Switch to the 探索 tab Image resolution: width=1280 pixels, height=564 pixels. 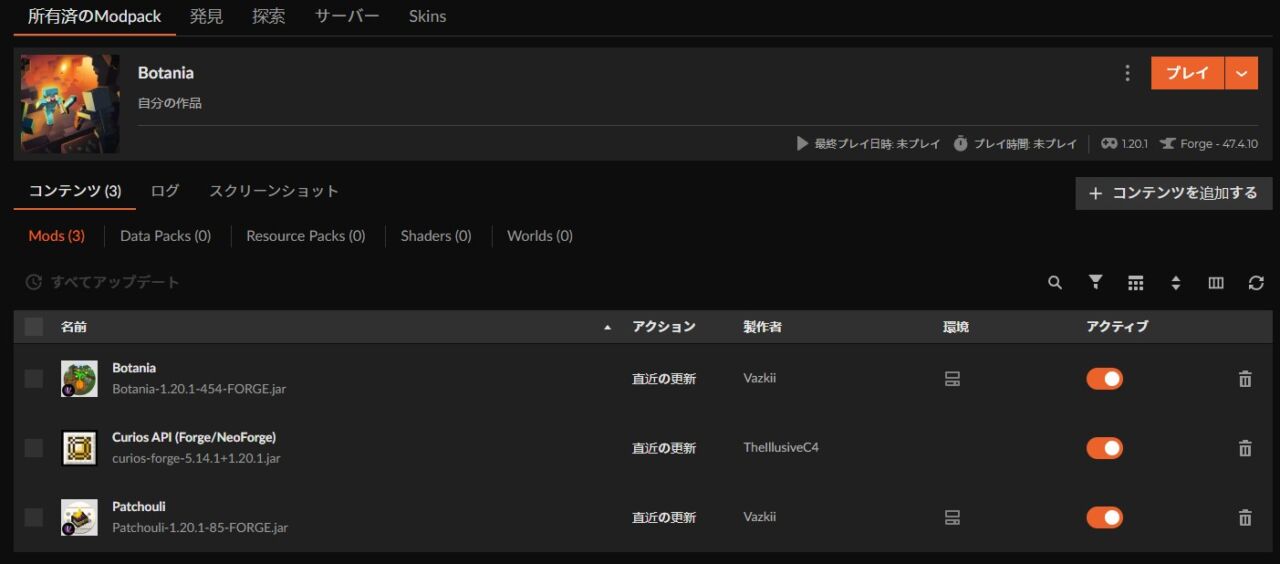(269, 17)
